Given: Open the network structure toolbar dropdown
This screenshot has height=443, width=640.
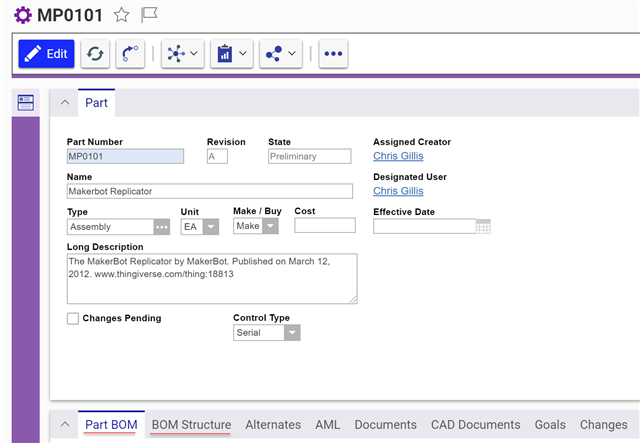Looking at the screenshot, I should tap(182, 54).
